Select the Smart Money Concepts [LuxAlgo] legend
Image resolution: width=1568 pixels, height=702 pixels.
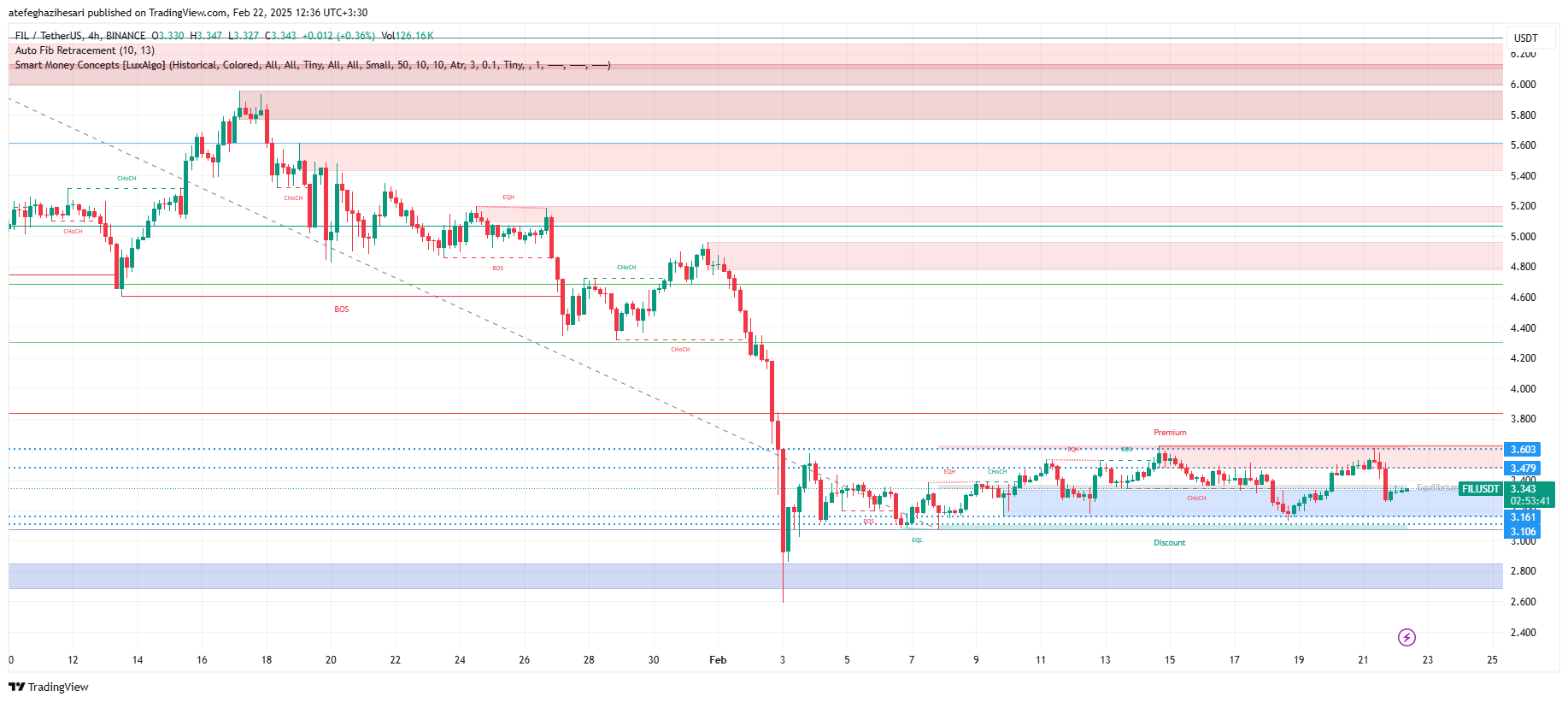[313, 65]
